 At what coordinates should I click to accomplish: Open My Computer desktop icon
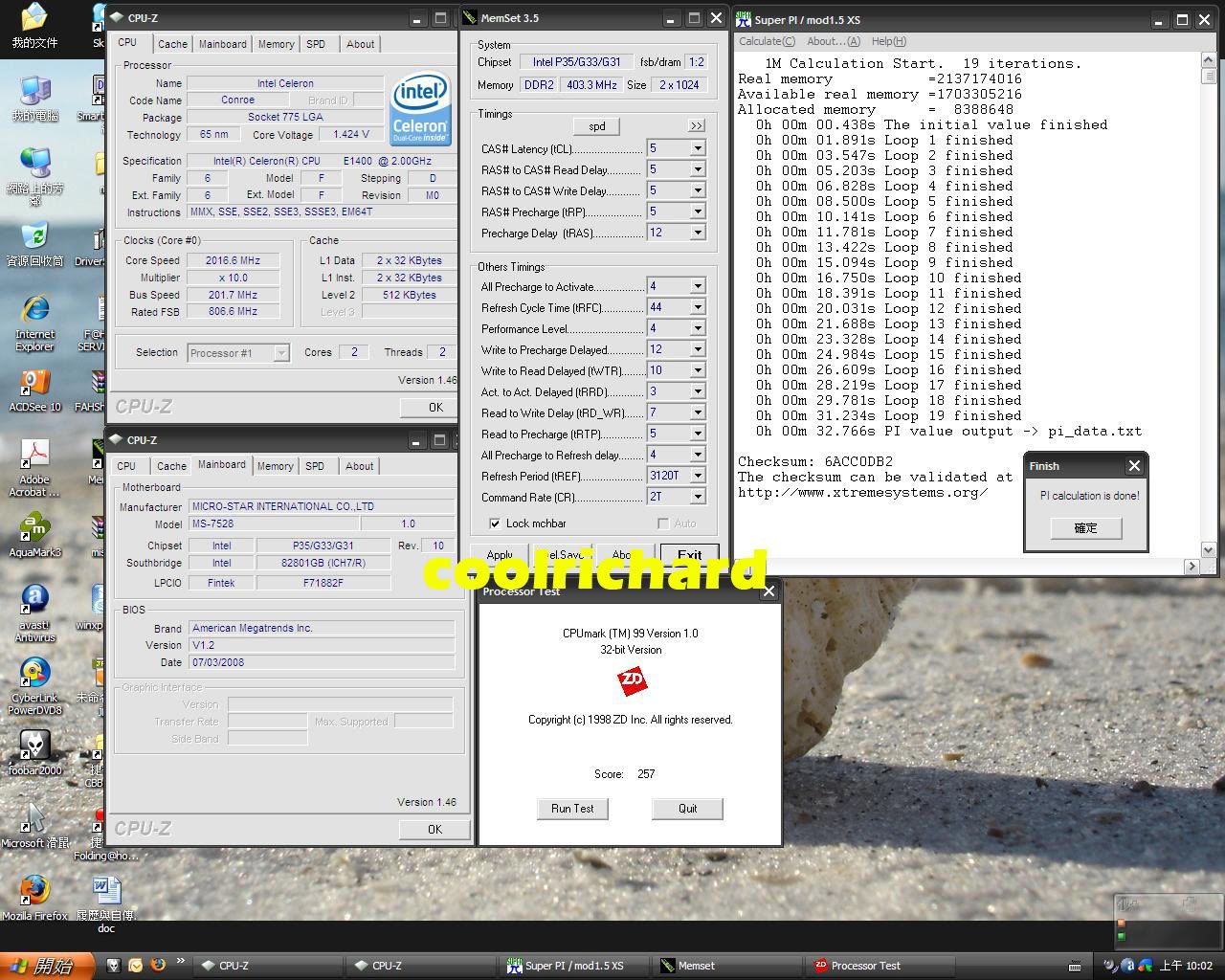(34, 100)
